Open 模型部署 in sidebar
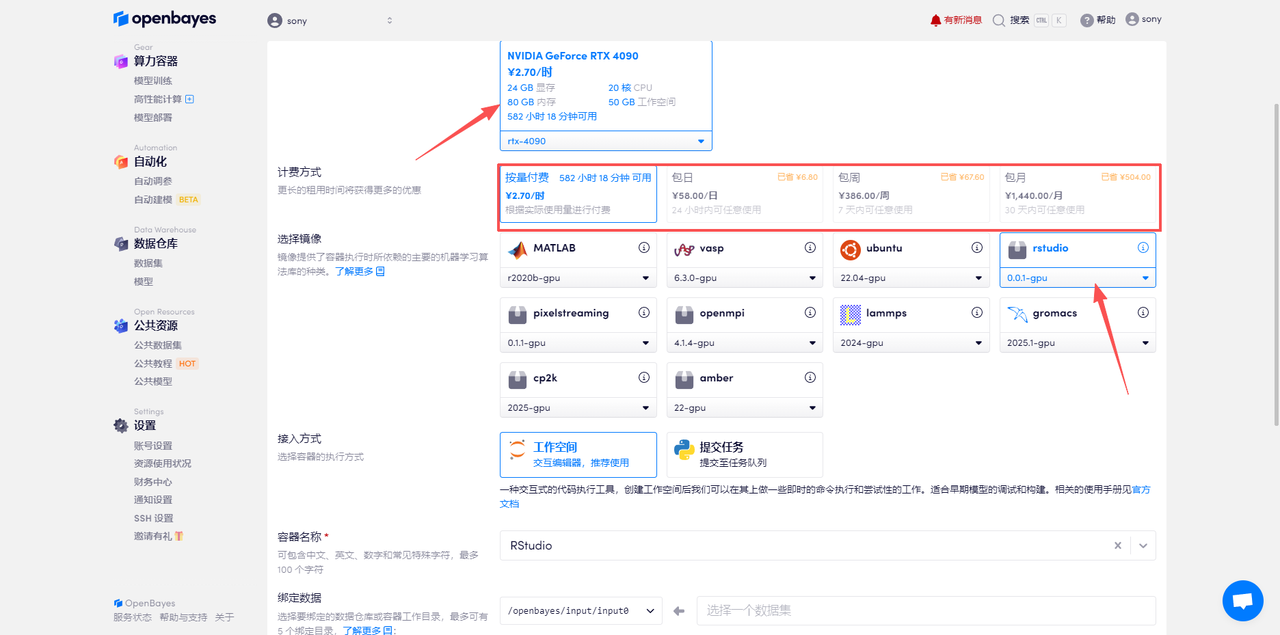The image size is (1280, 635). pyautogui.click(x=153, y=117)
